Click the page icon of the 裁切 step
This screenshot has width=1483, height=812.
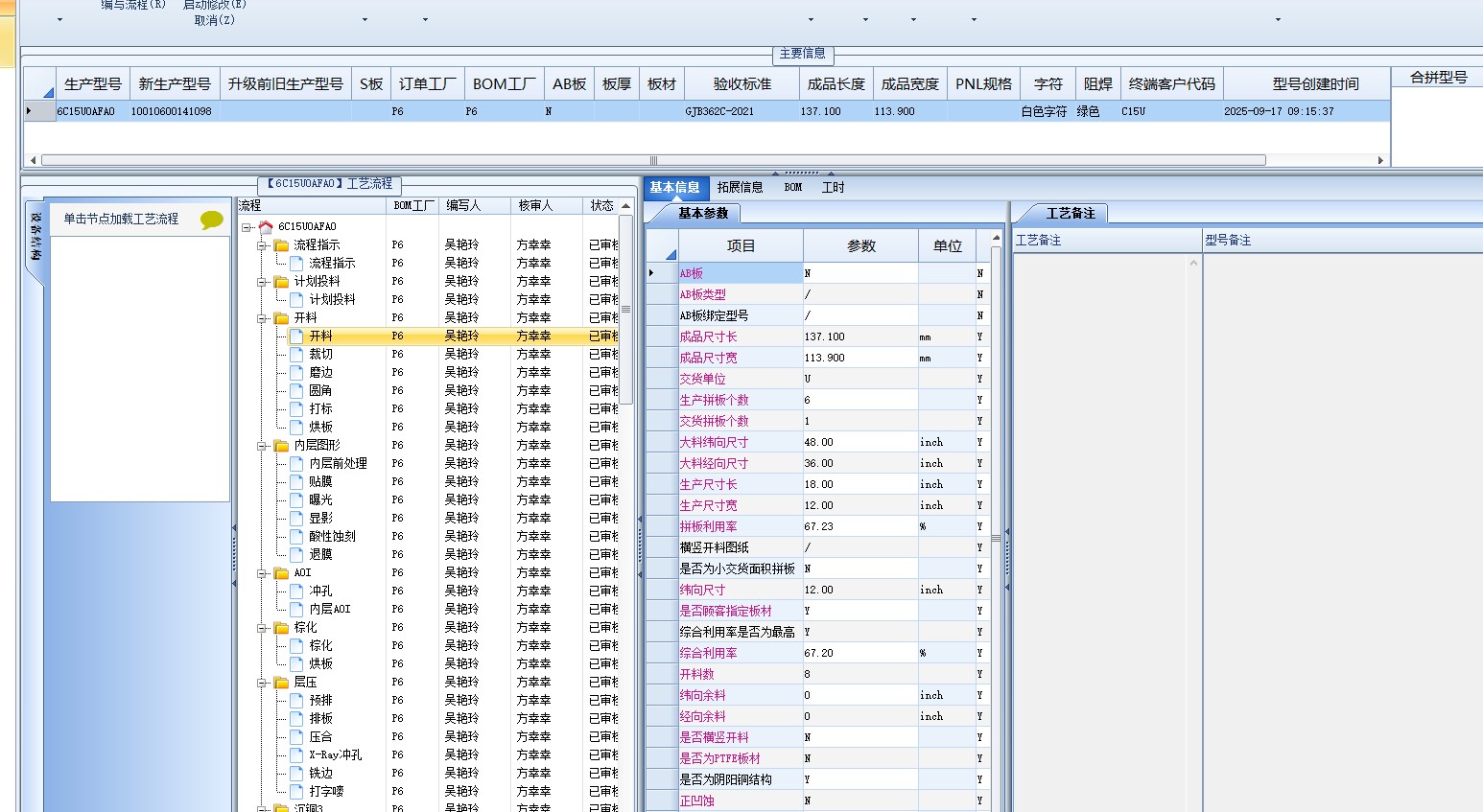296,355
